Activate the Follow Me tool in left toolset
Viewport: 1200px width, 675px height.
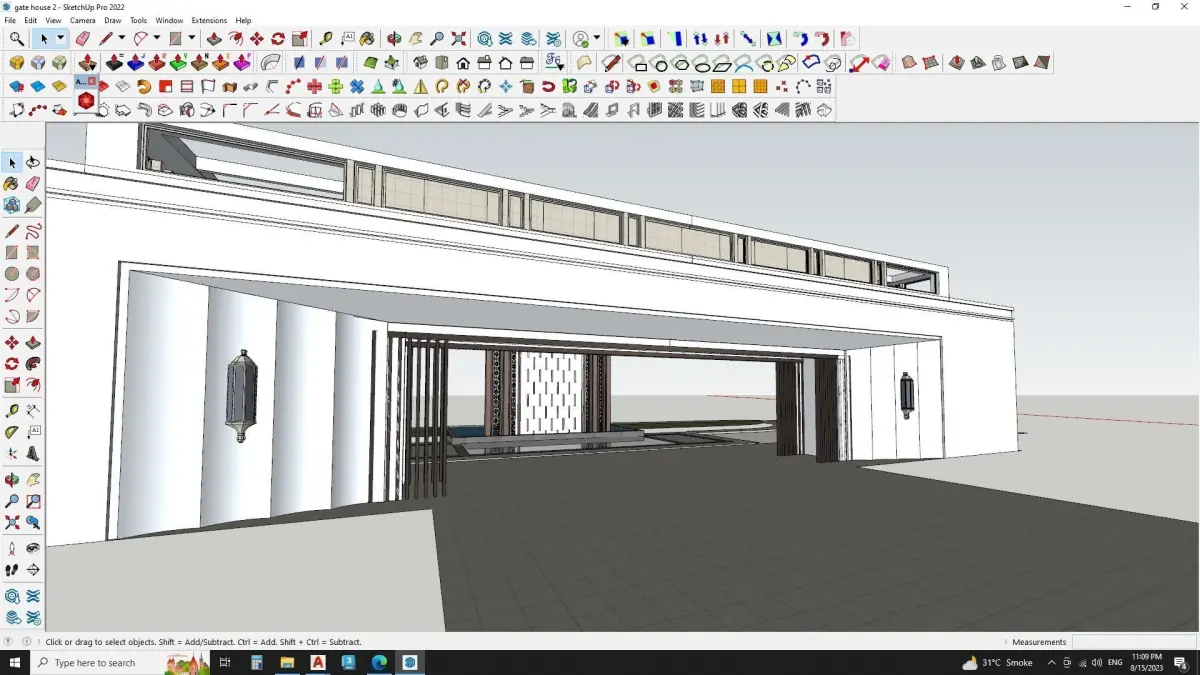[x=33, y=364]
